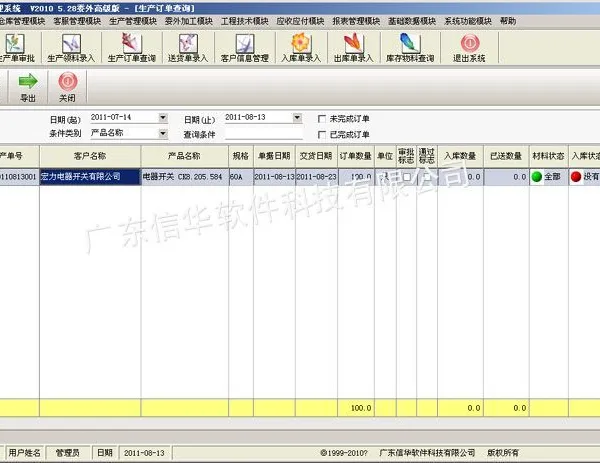Toggle the 审批标志 checkbox in first row
Image resolution: width=600 pixels, height=463 pixels.
(407, 177)
